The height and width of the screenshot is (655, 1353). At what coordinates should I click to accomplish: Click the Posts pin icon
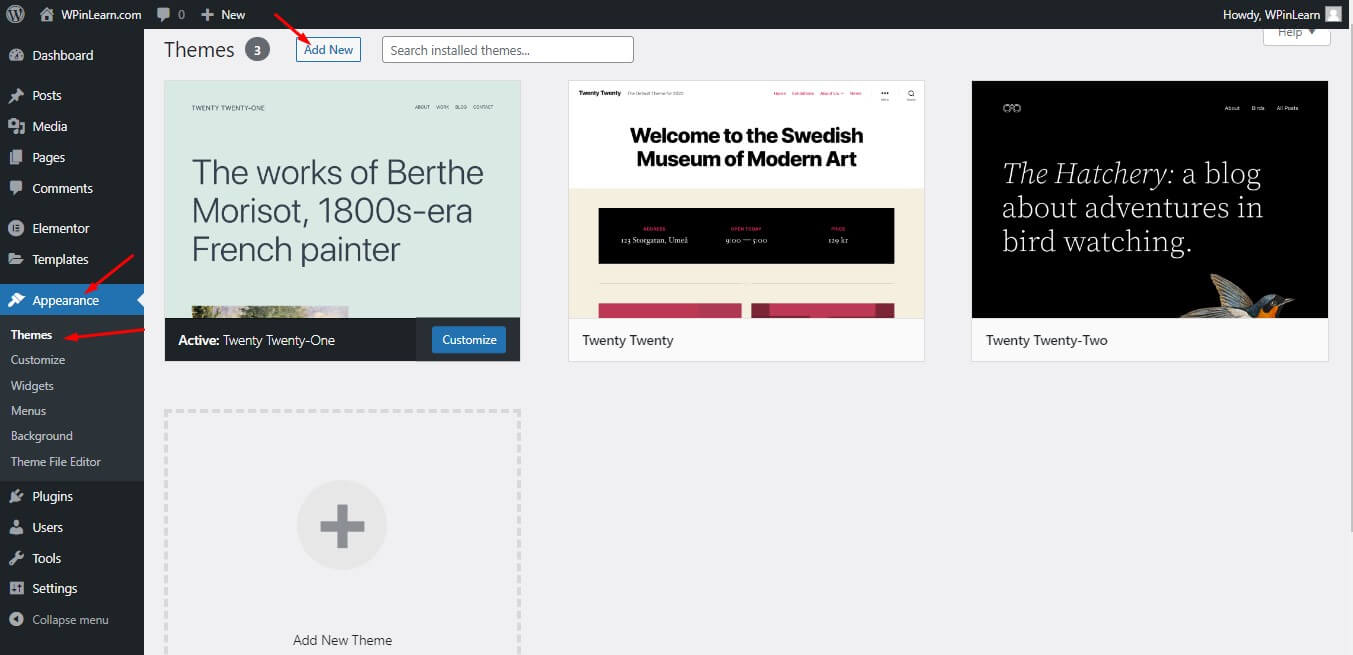tap(16, 96)
